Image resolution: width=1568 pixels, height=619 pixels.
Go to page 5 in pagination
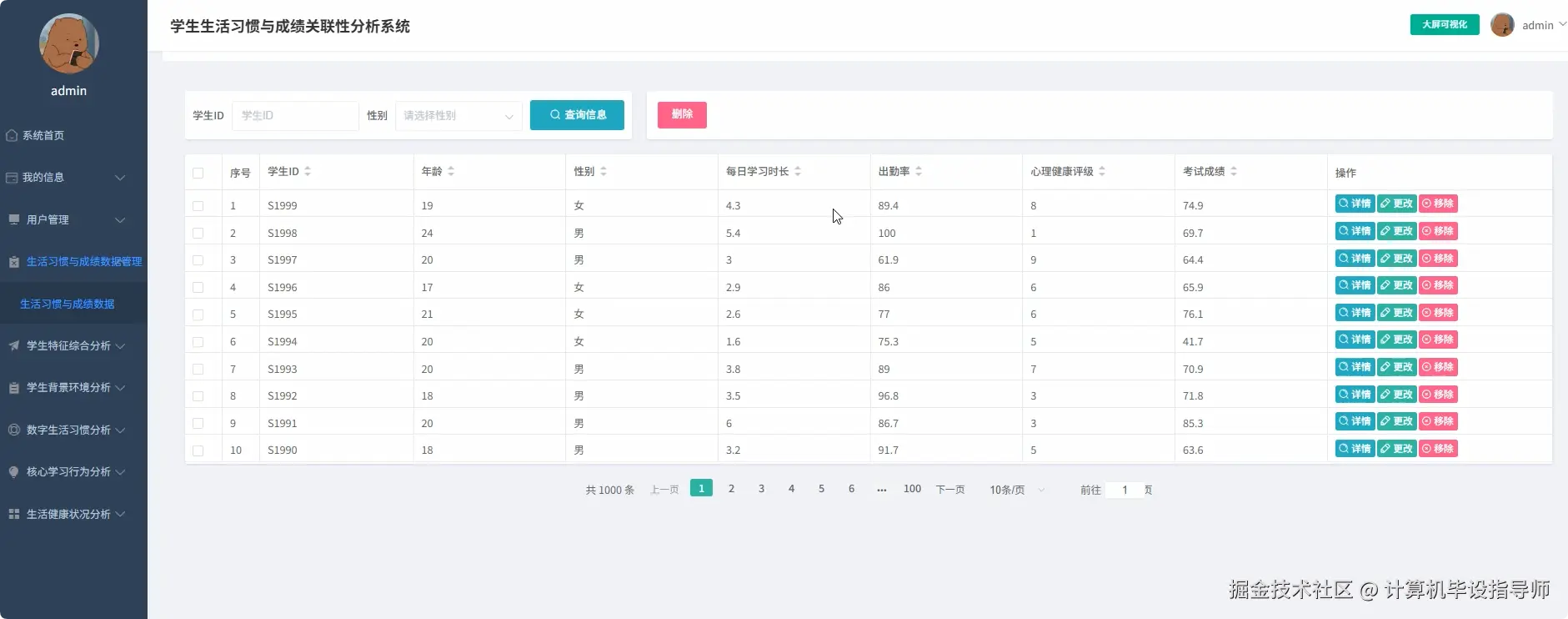[x=821, y=489]
